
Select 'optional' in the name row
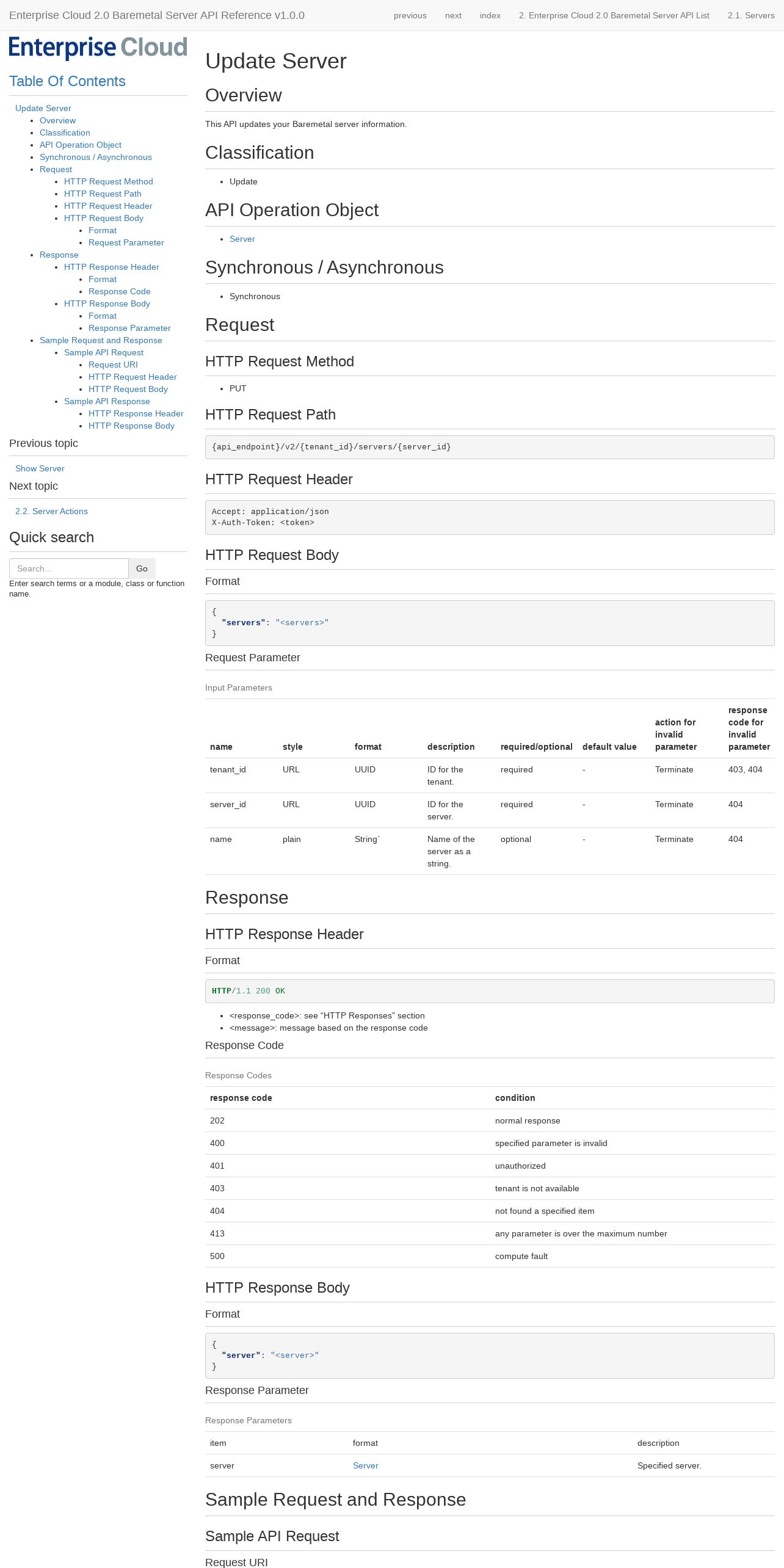(x=516, y=839)
